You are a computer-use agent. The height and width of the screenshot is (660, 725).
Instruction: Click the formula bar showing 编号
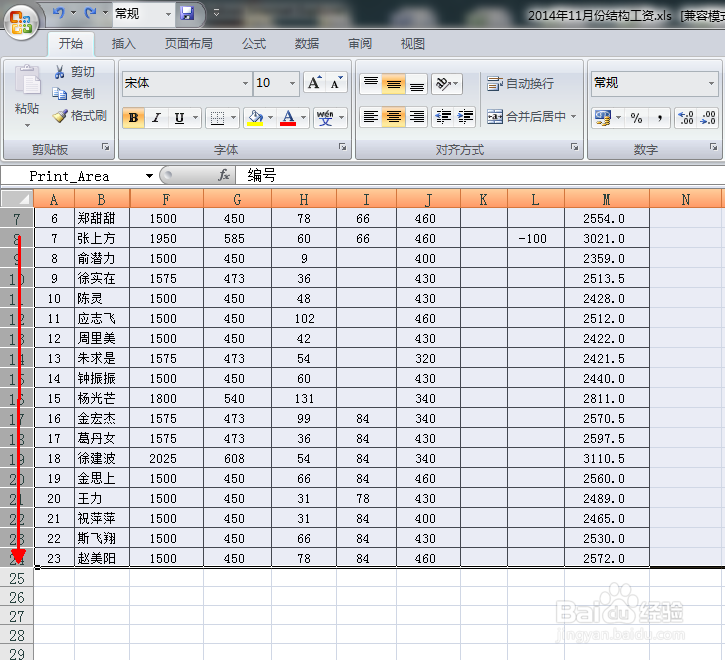click(x=480, y=175)
